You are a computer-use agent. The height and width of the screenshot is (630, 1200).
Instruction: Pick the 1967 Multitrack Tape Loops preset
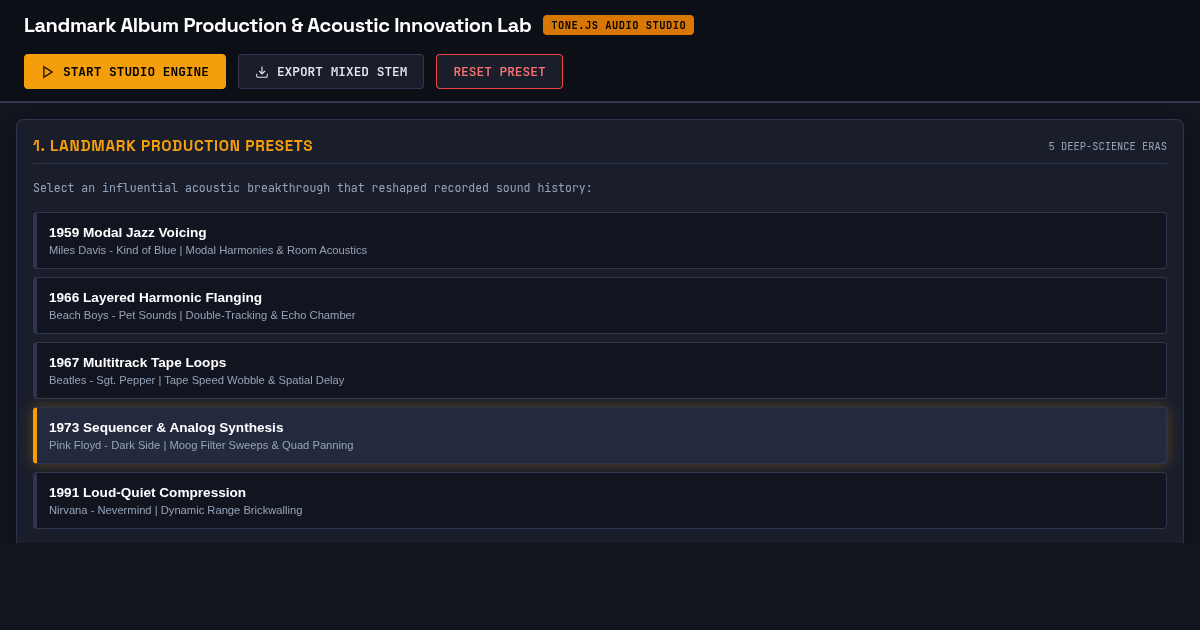tap(600, 370)
